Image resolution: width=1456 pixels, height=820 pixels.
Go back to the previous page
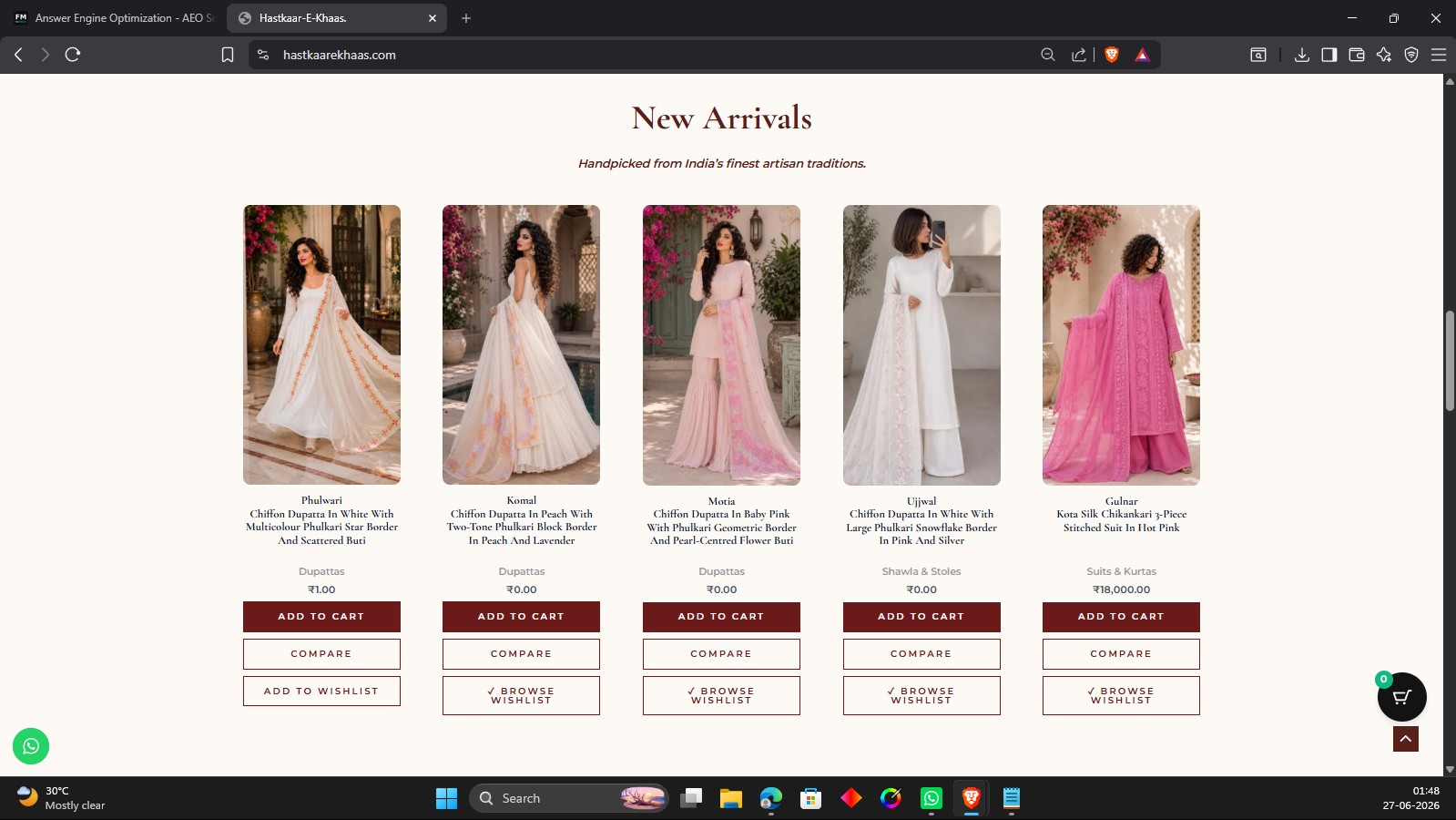pos(18,55)
